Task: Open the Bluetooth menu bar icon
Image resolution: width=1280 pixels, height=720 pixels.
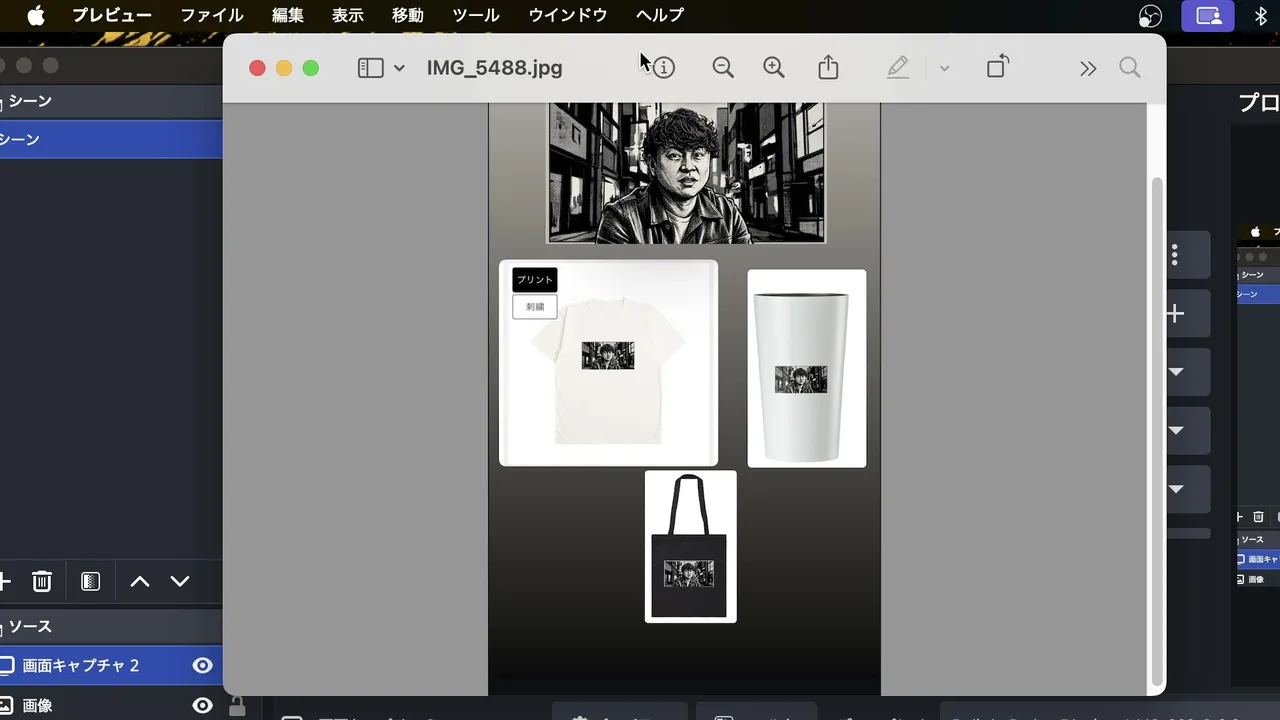Action: click(x=1260, y=16)
